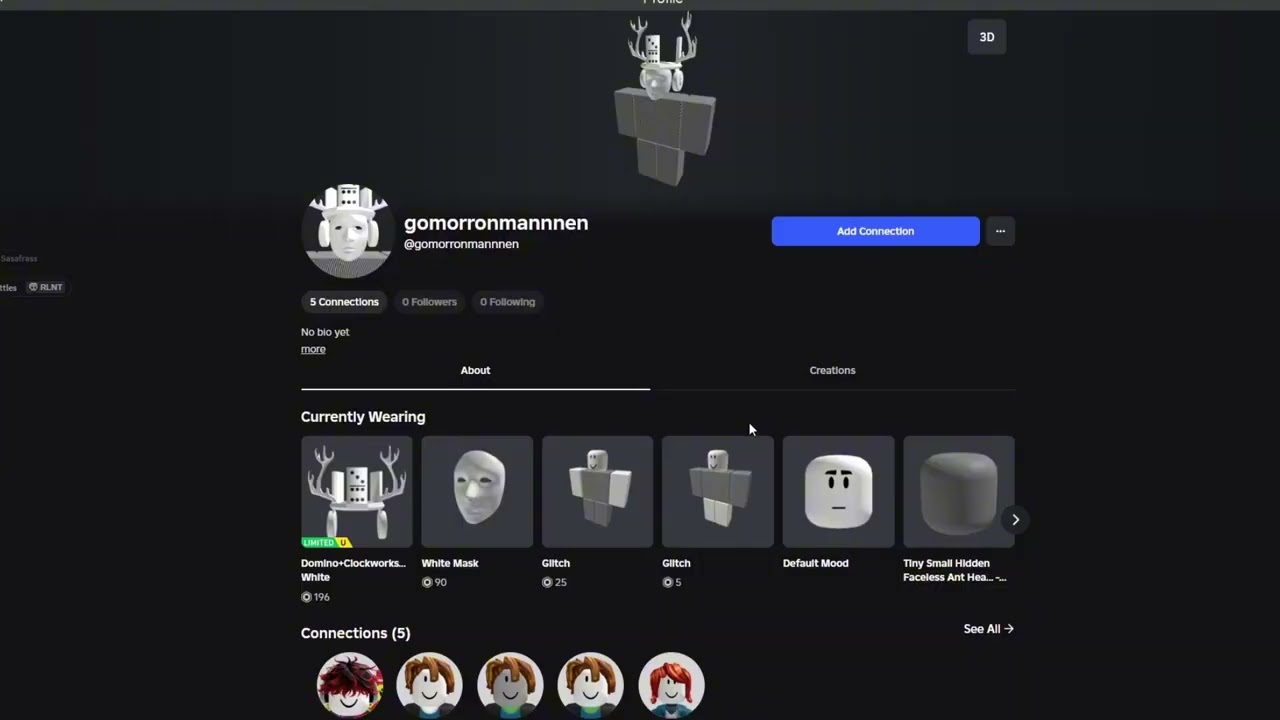The height and width of the screenshot is (720, 1280).
Task: Open the red-haired first connection avatar
Action: [350, 685]
